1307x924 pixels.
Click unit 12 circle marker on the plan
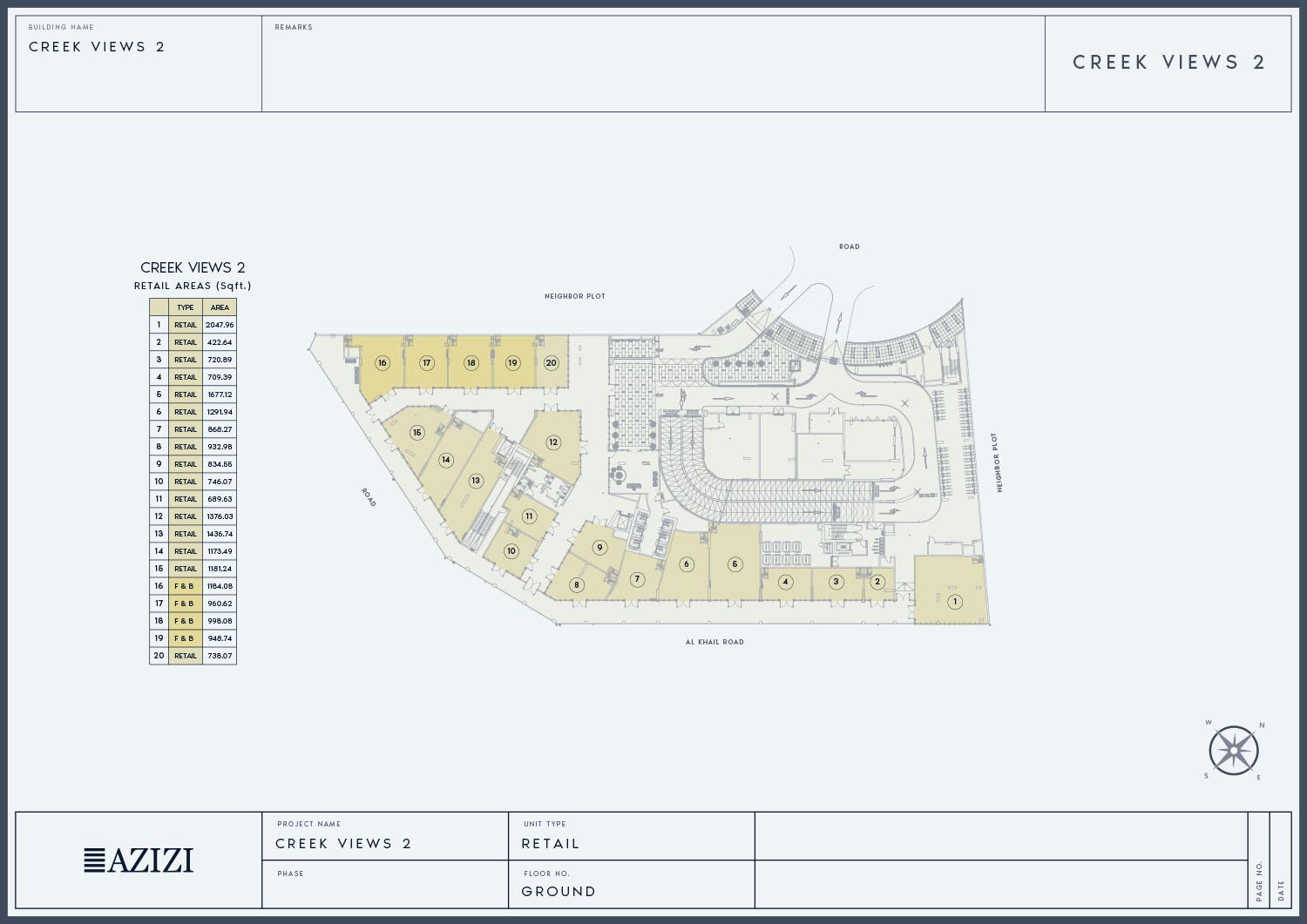coord(552,442)
